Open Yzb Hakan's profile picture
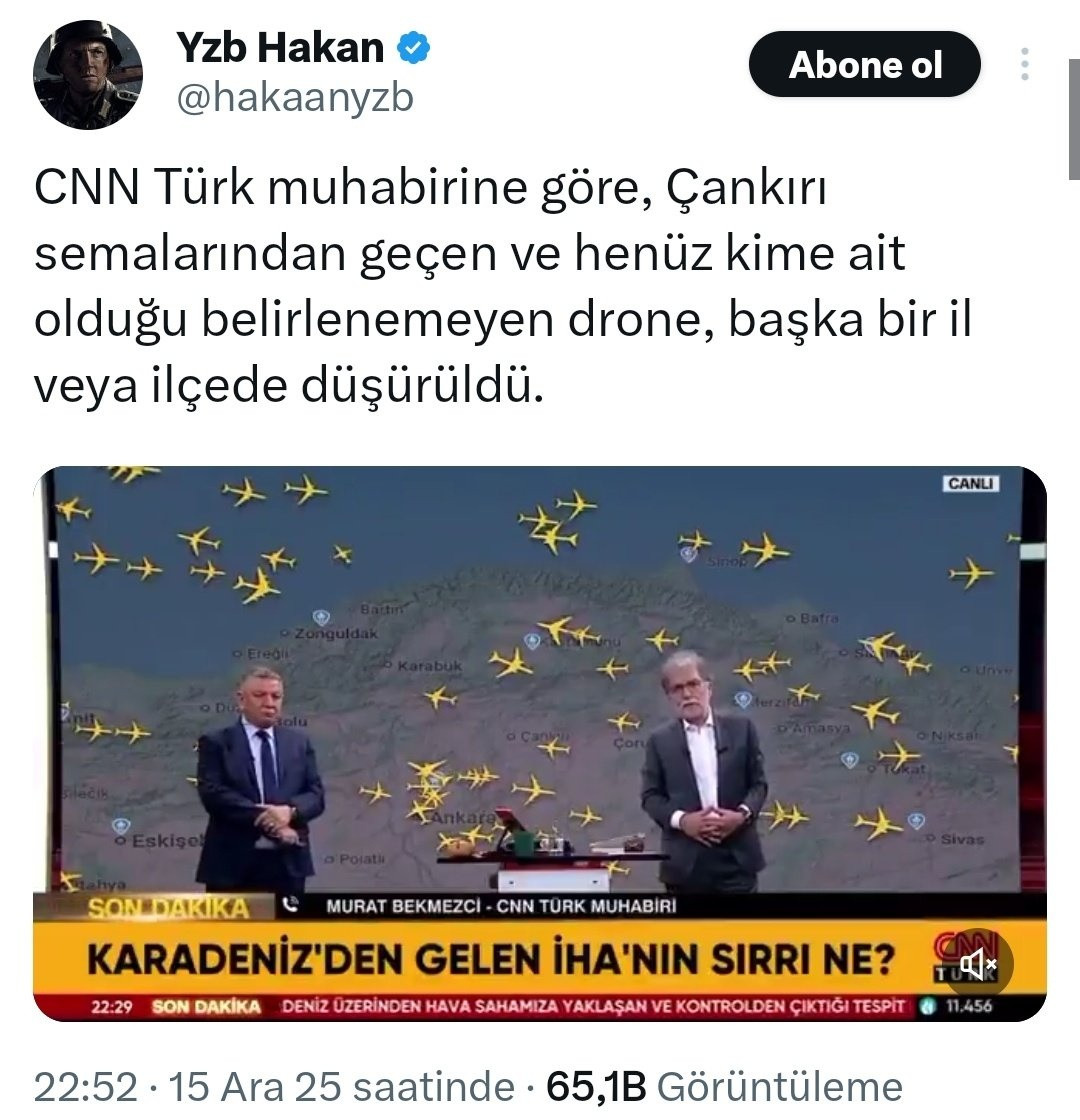 point(88,74)
